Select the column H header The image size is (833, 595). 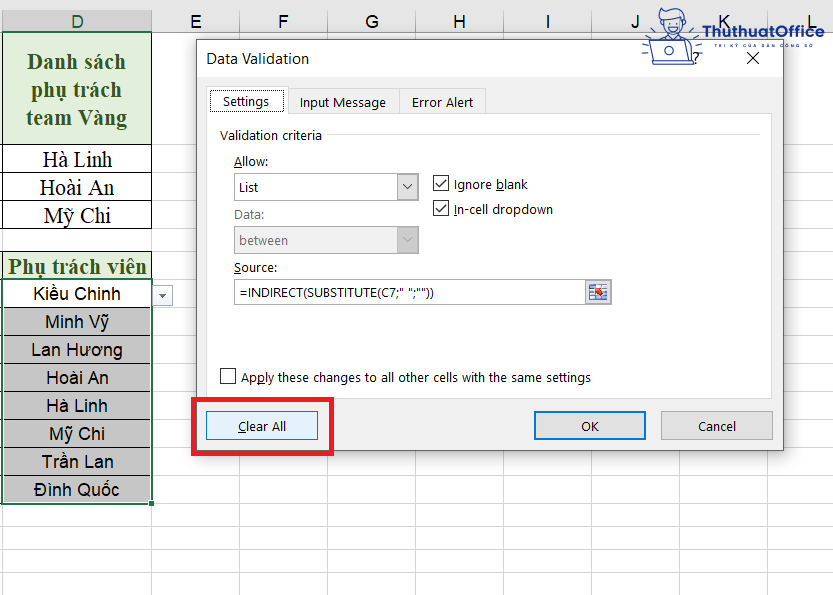459,21
